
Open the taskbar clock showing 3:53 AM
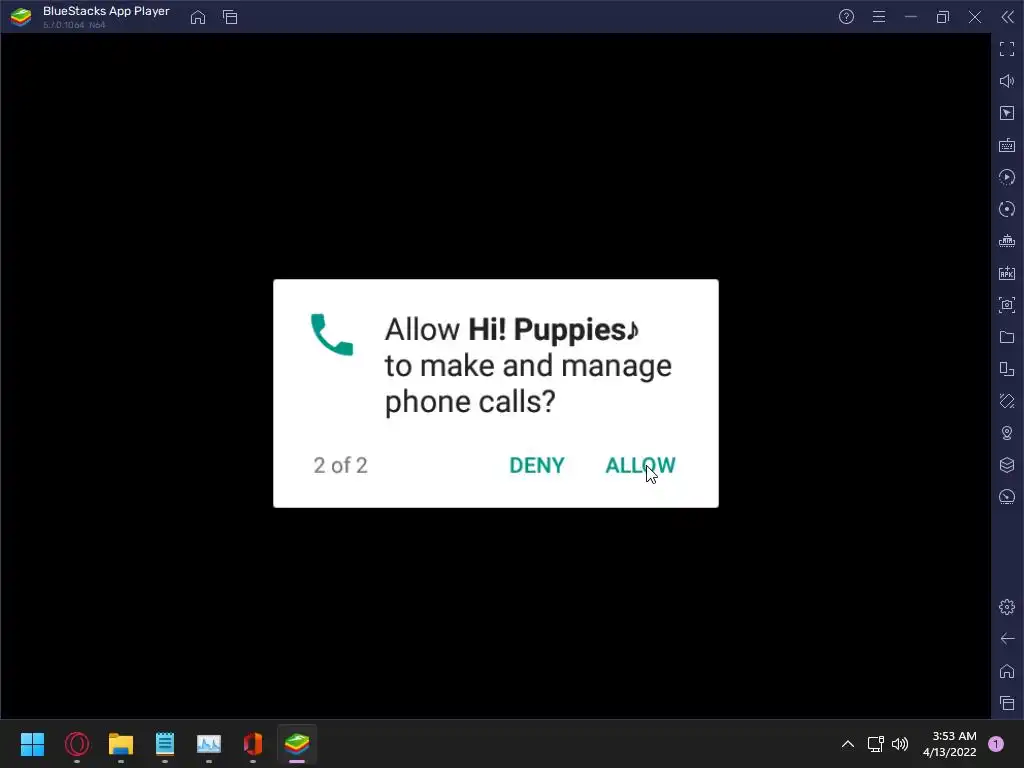[950, 744]
